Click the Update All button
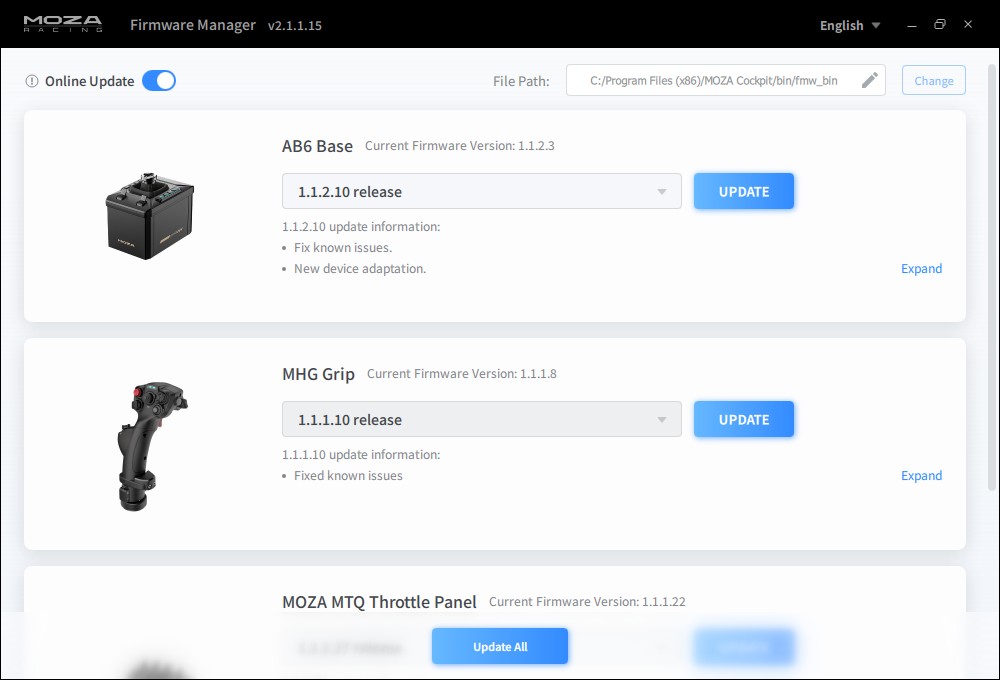 (499, 646)
